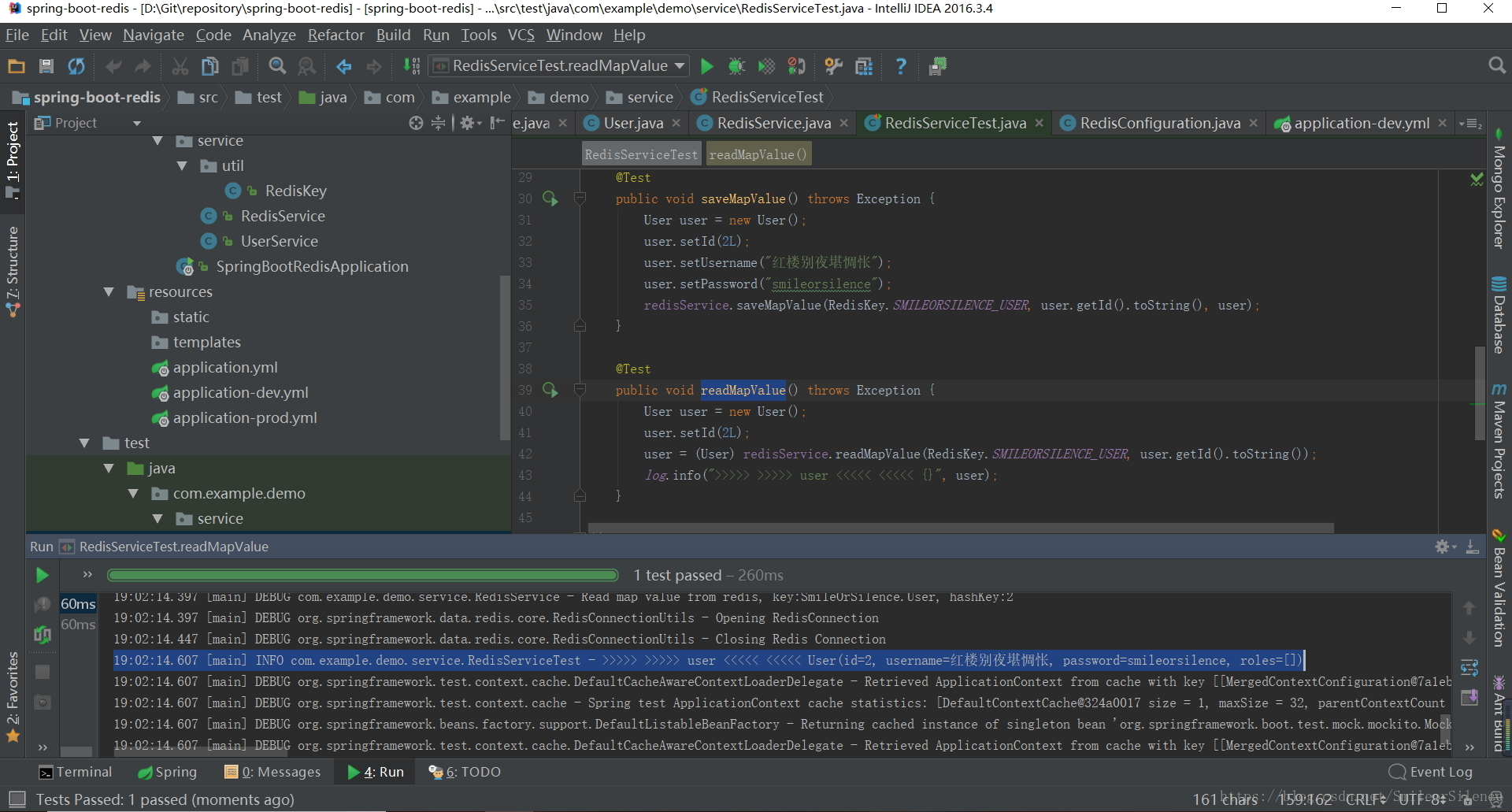Click the Debug bug icon
1512x812 pixels.
[736, 66]
